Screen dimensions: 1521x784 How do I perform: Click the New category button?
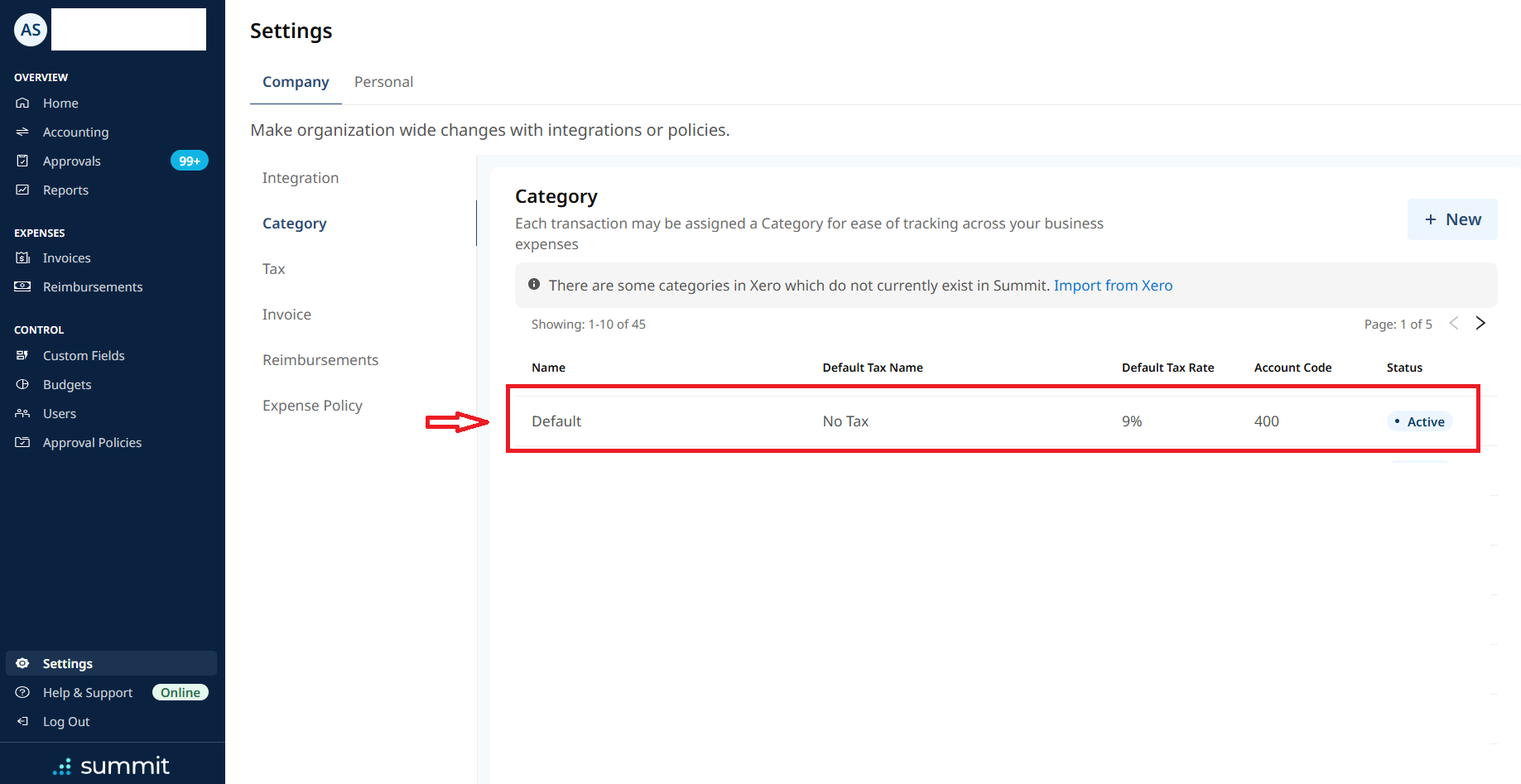click(x=1452, y=219)
